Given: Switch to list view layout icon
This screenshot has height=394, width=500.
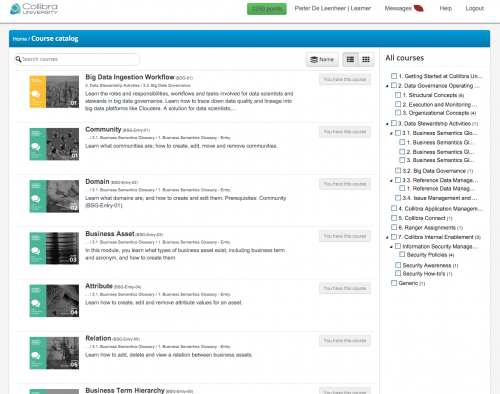Looking at the screenshot, I should click(x=350, y=59).
